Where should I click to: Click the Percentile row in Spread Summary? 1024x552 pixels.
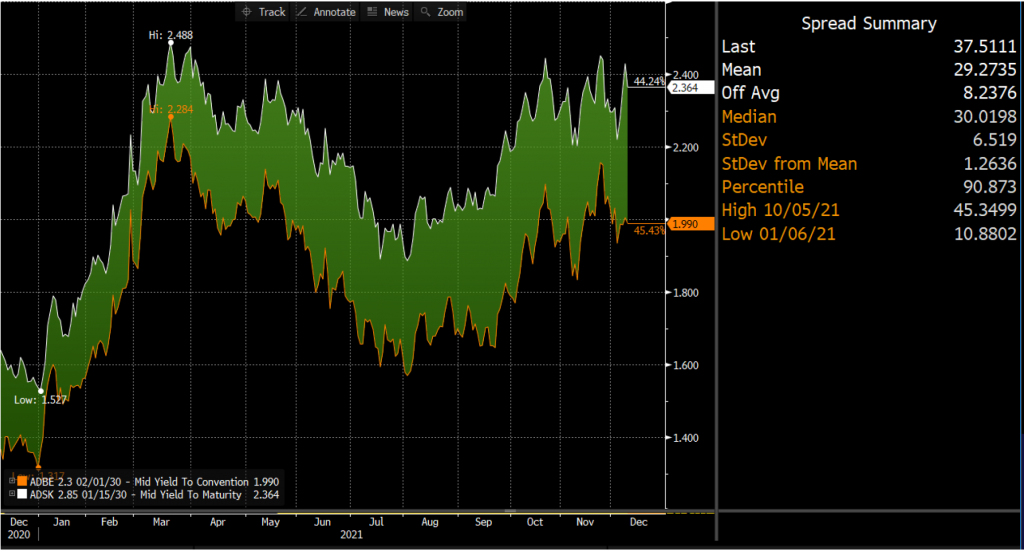pos(869,186)
